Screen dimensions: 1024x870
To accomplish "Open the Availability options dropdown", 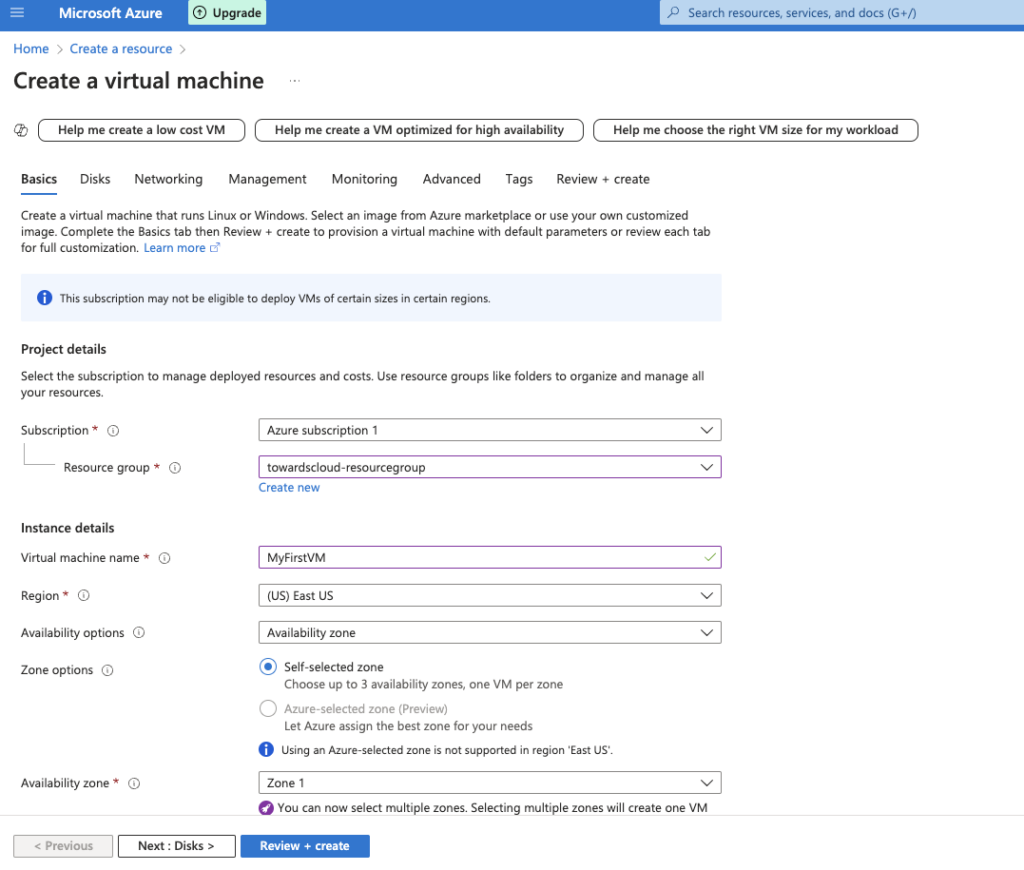I will pos(490,632).
